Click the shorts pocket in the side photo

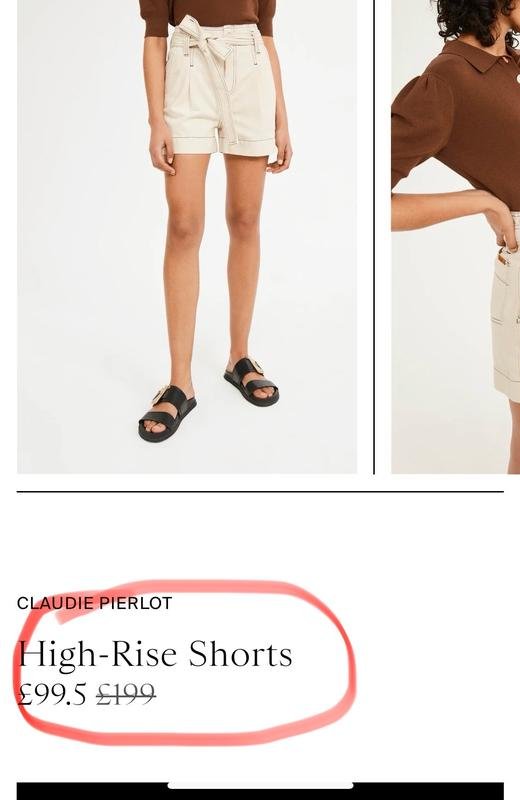coord(503,305)
